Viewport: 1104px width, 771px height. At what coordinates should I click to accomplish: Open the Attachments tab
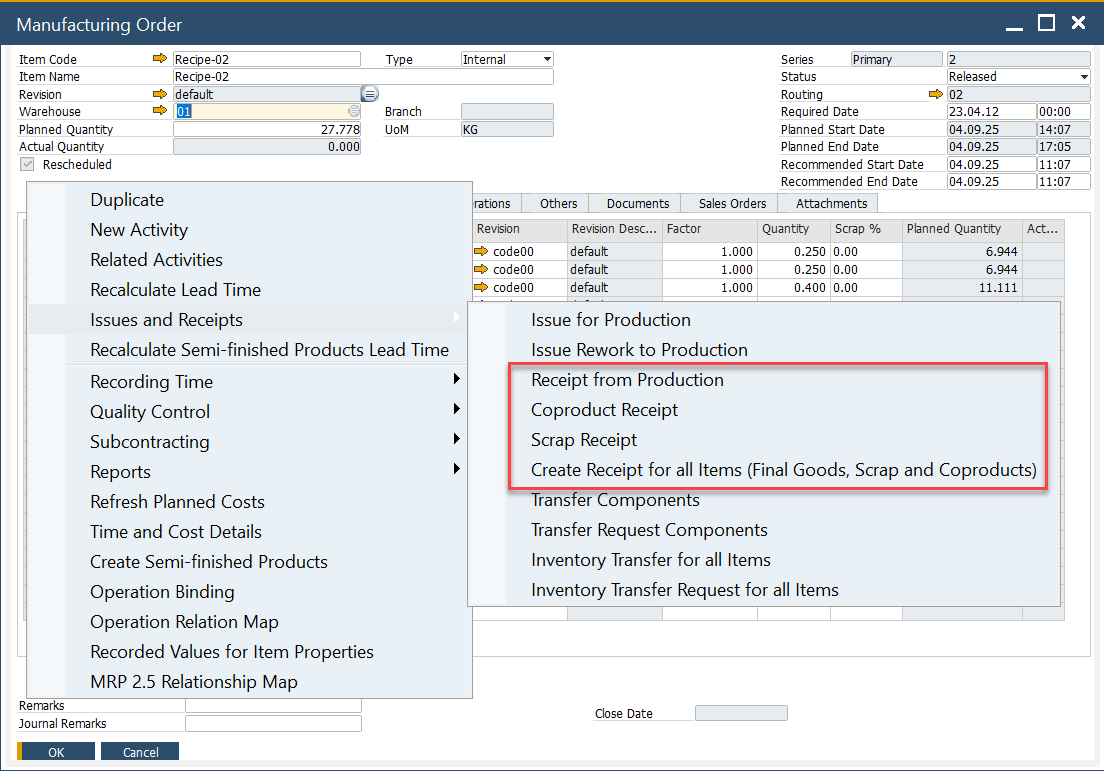click(x=831, y=204)
